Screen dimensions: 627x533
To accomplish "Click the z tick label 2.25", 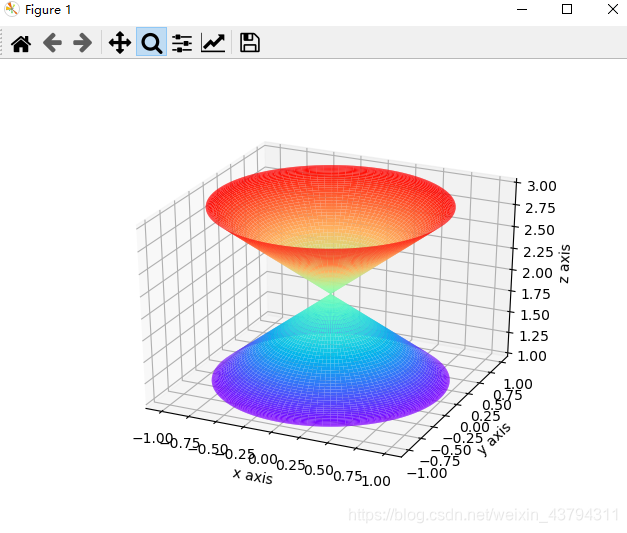I will [x=538, y=252].
